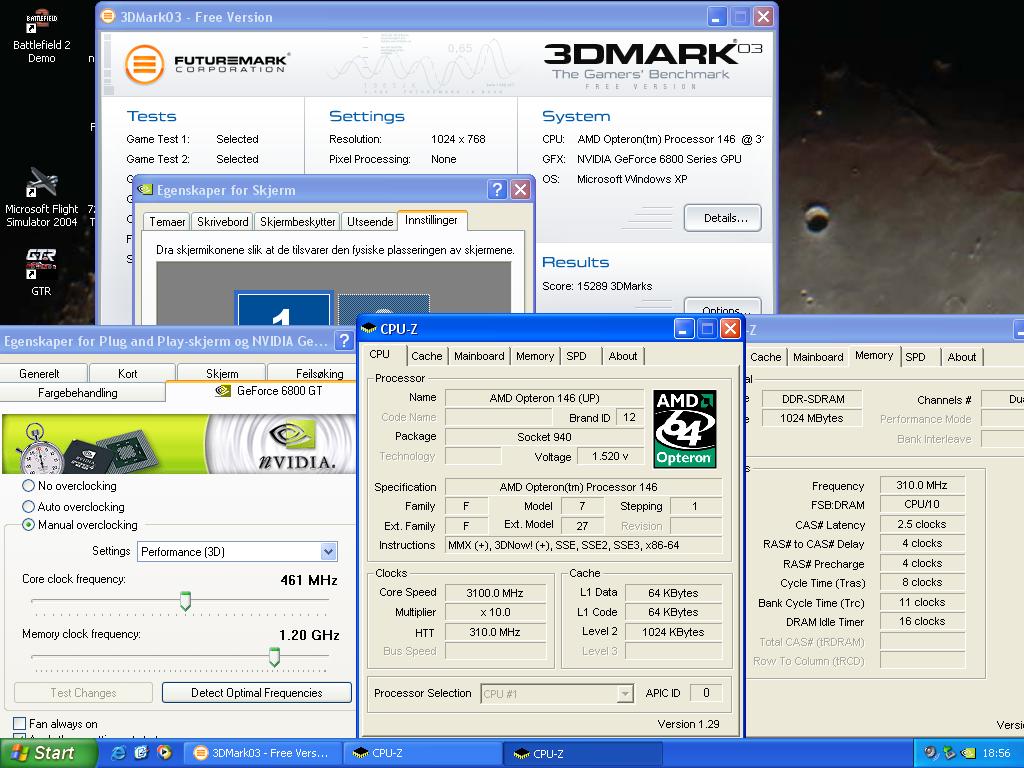Open Internet Explorer from quick launch
The height and width of the screenshot is (768, 1024).
pyautogui.click(x=119, y=753)
